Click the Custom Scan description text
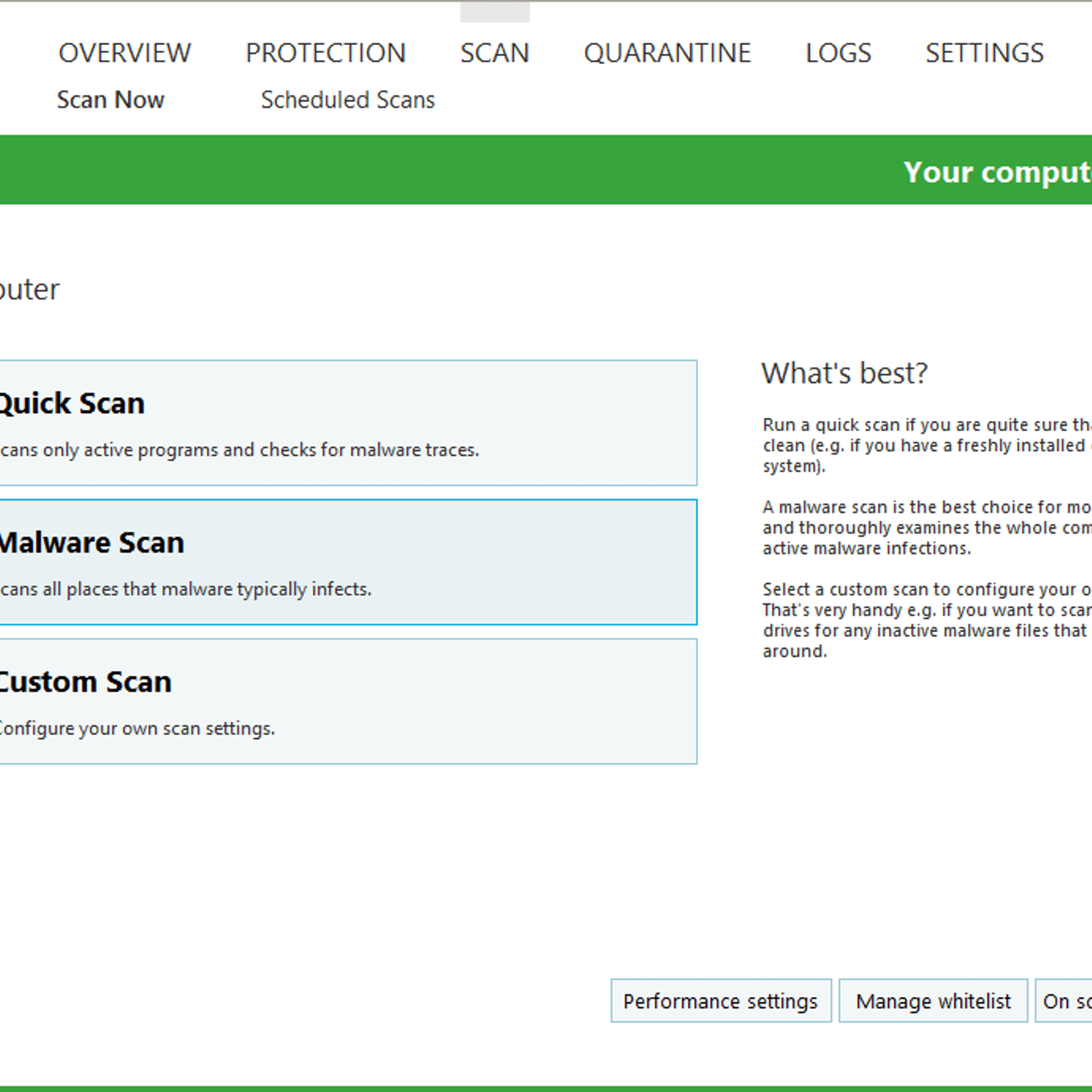 [x=136, y=729]
